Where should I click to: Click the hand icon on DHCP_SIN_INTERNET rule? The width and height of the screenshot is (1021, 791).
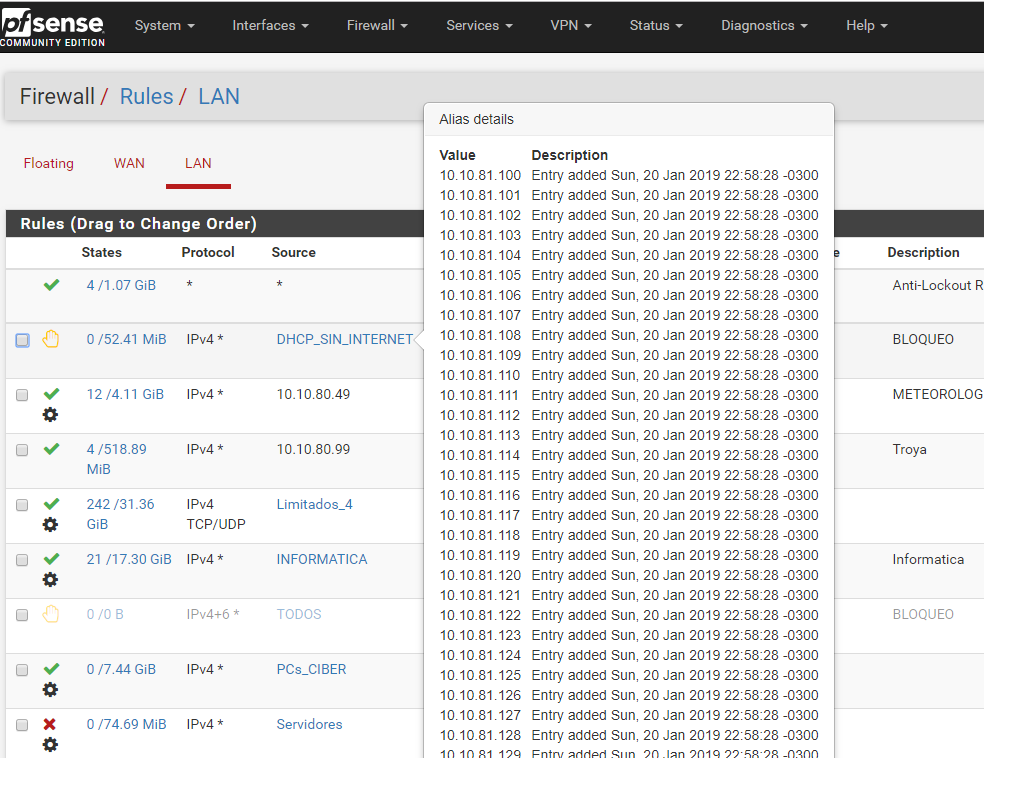tap(51, 340)
